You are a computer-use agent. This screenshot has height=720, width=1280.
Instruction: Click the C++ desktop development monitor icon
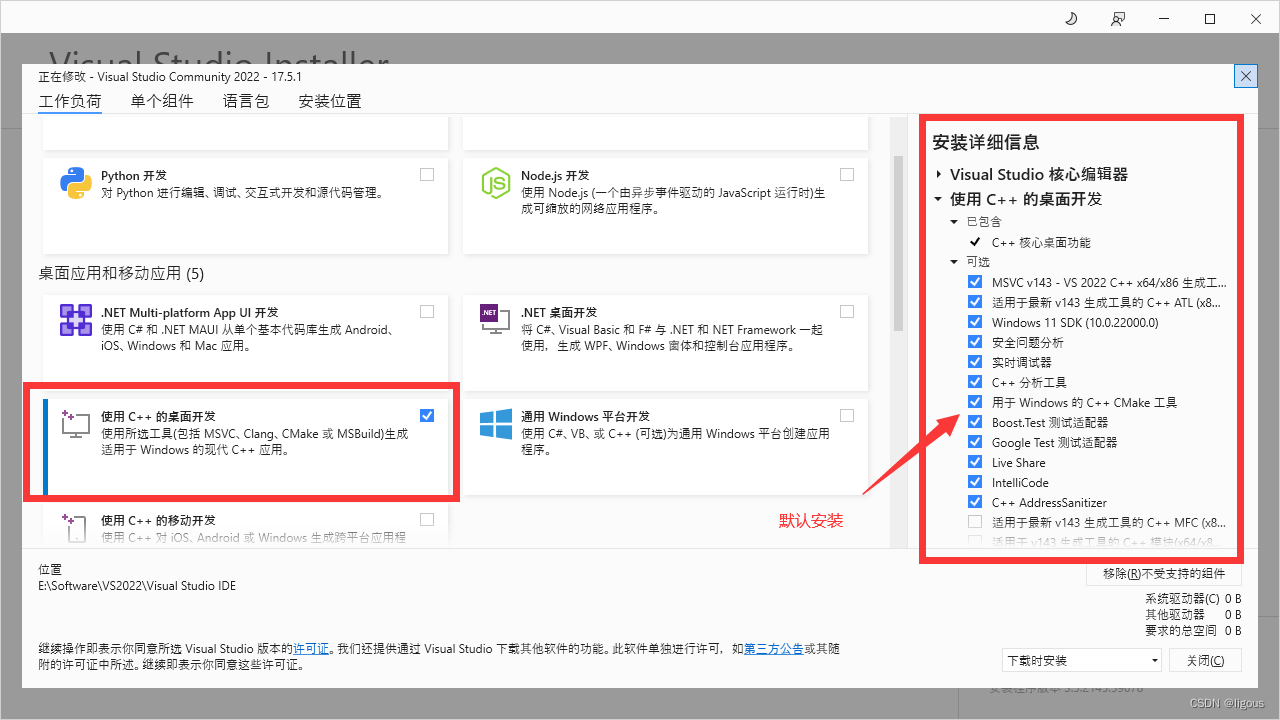coord(76,424)
